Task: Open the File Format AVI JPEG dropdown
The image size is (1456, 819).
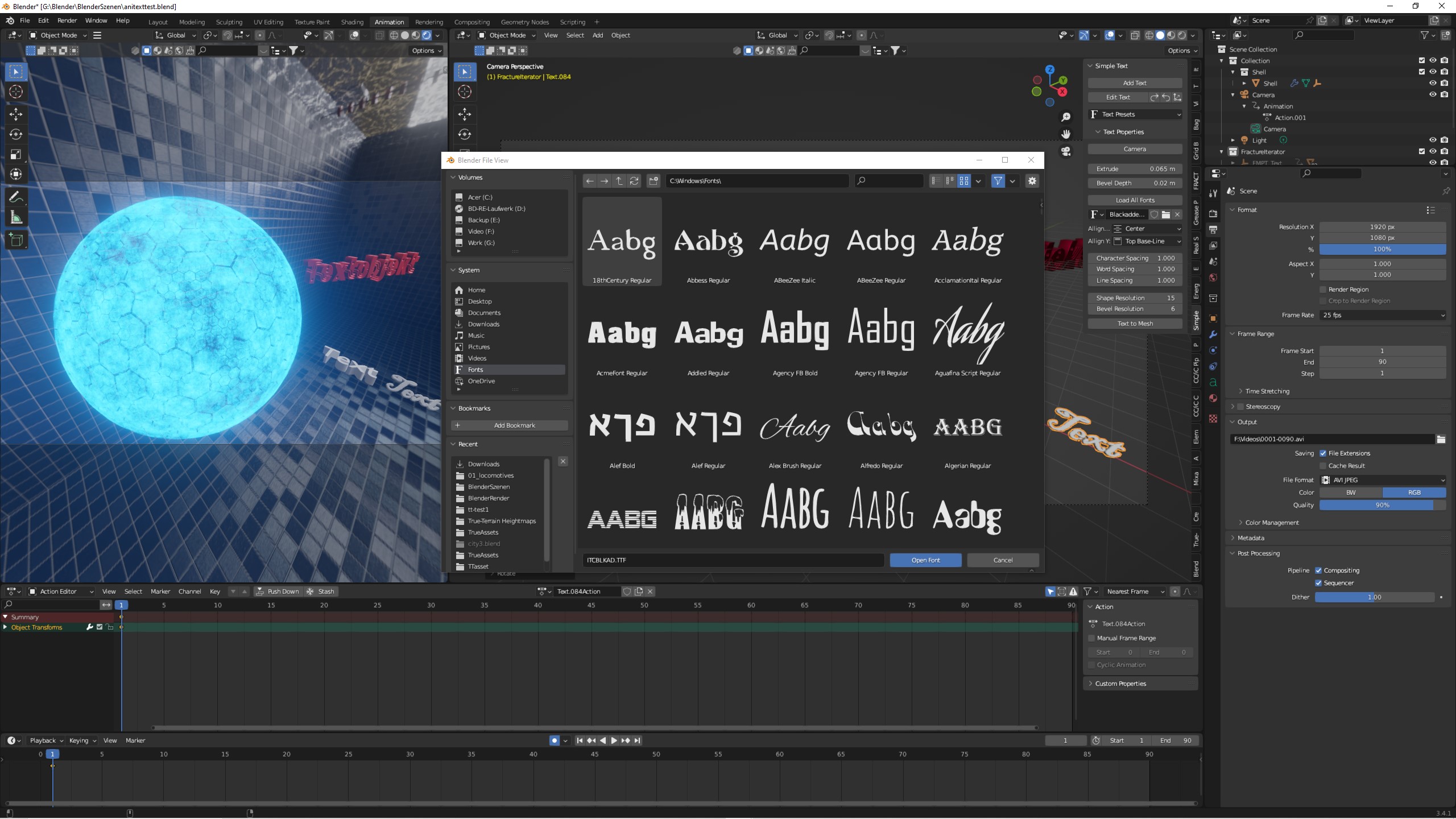Action: [1382, 480]
